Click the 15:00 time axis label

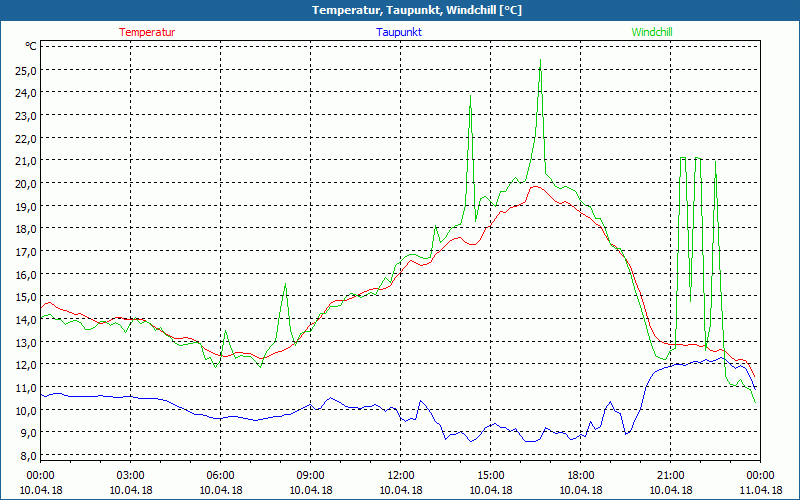pos(490,475)
